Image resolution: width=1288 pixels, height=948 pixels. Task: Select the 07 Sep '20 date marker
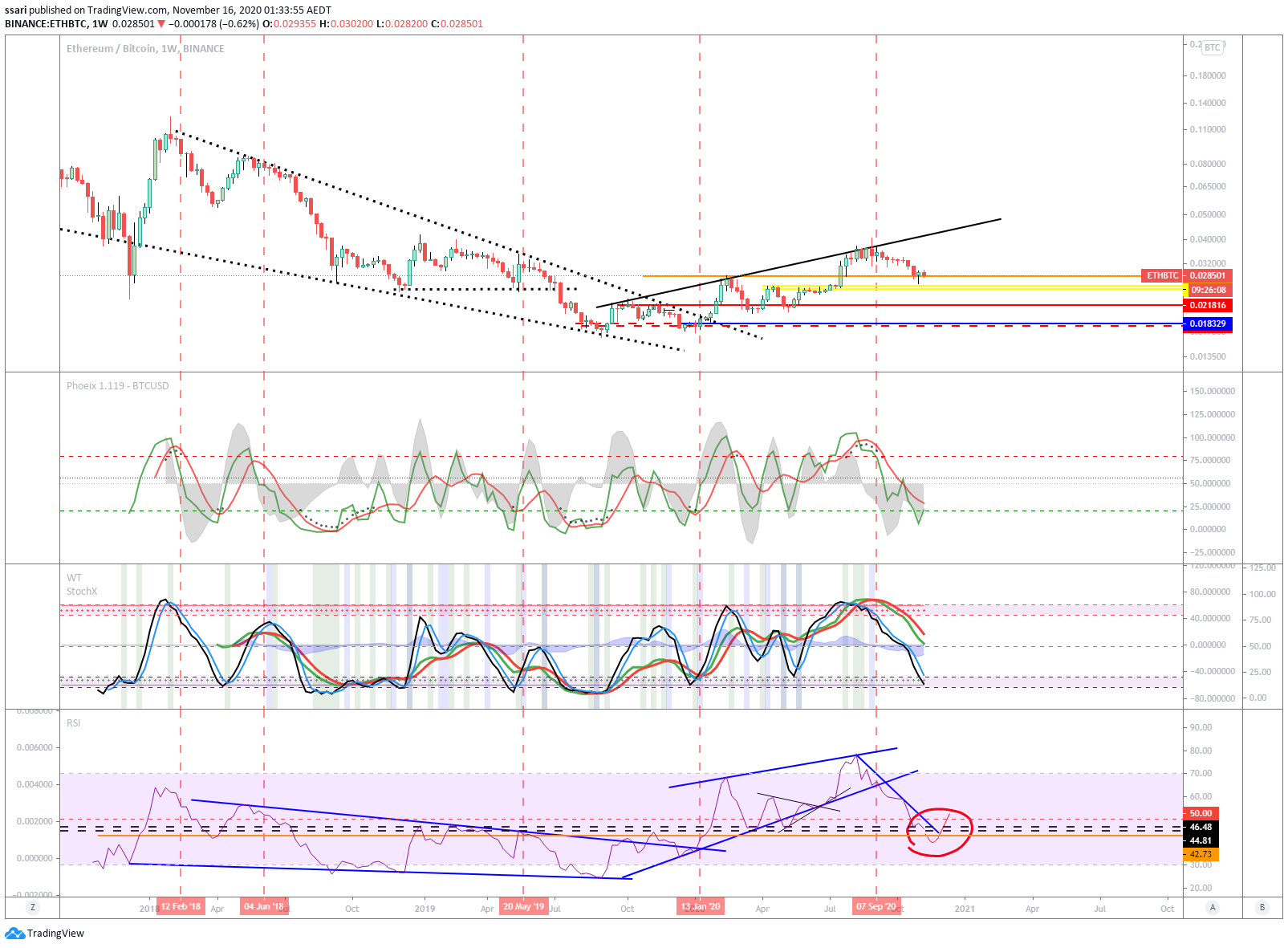tap(876, 906)
